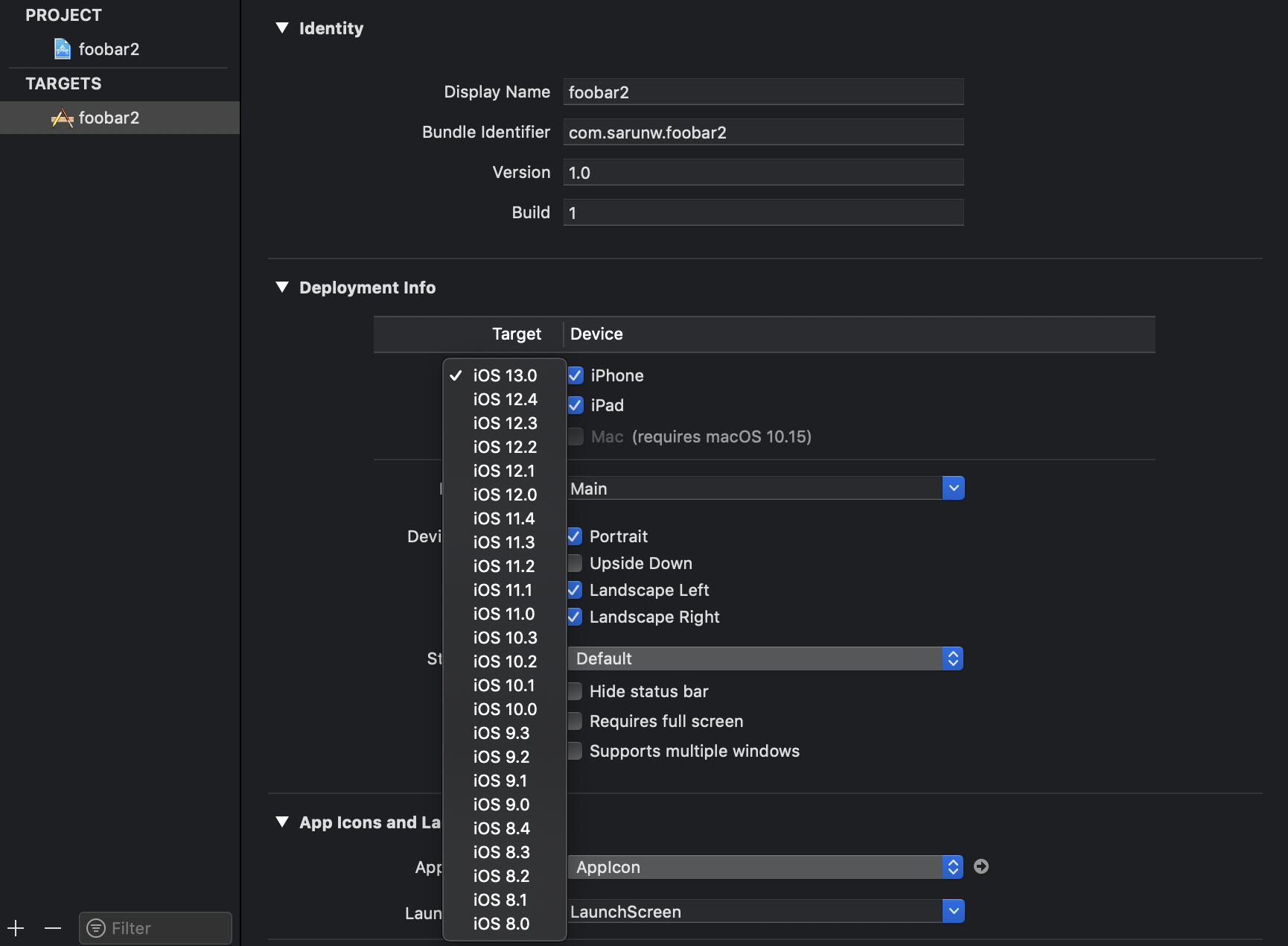1288x946 pixels.
Task: Click the Bundle Identifier text field
Action: pos(763,133)
